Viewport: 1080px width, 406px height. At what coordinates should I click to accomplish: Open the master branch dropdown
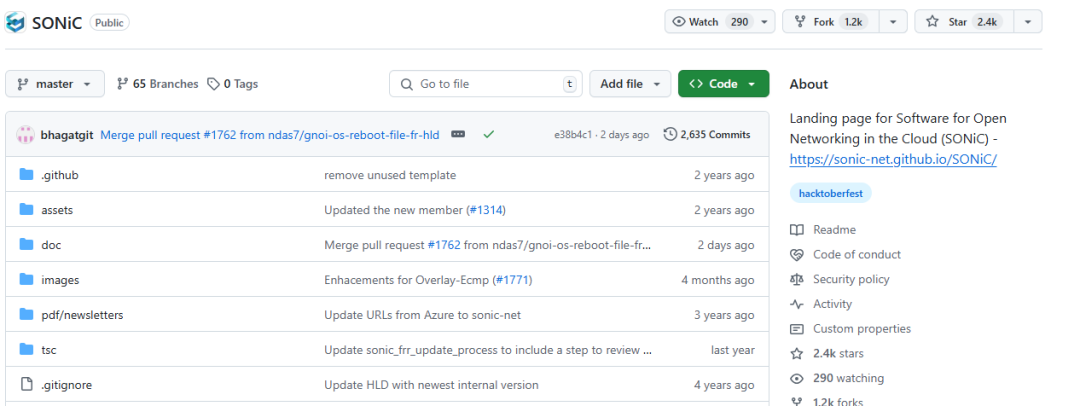click(55, 84)
